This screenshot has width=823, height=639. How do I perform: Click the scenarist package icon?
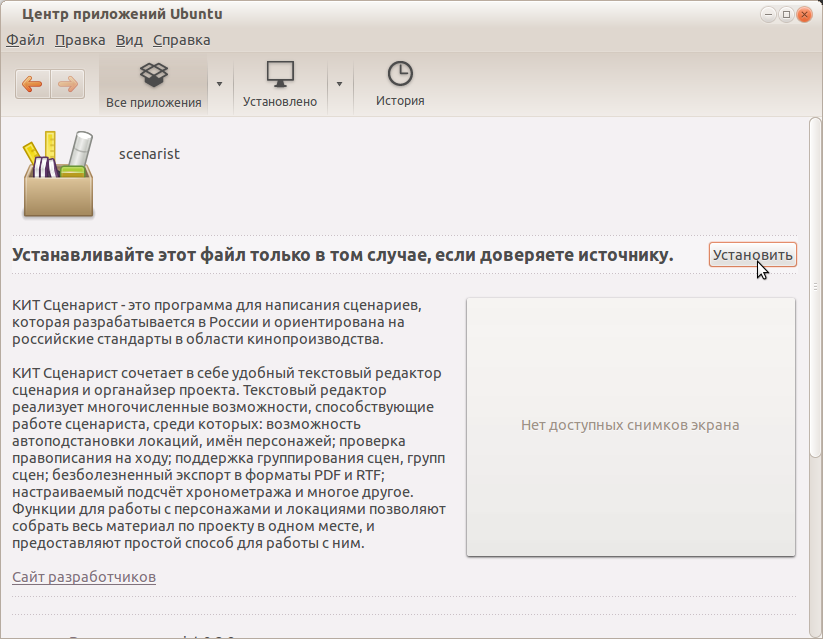[x=58, y=174]
